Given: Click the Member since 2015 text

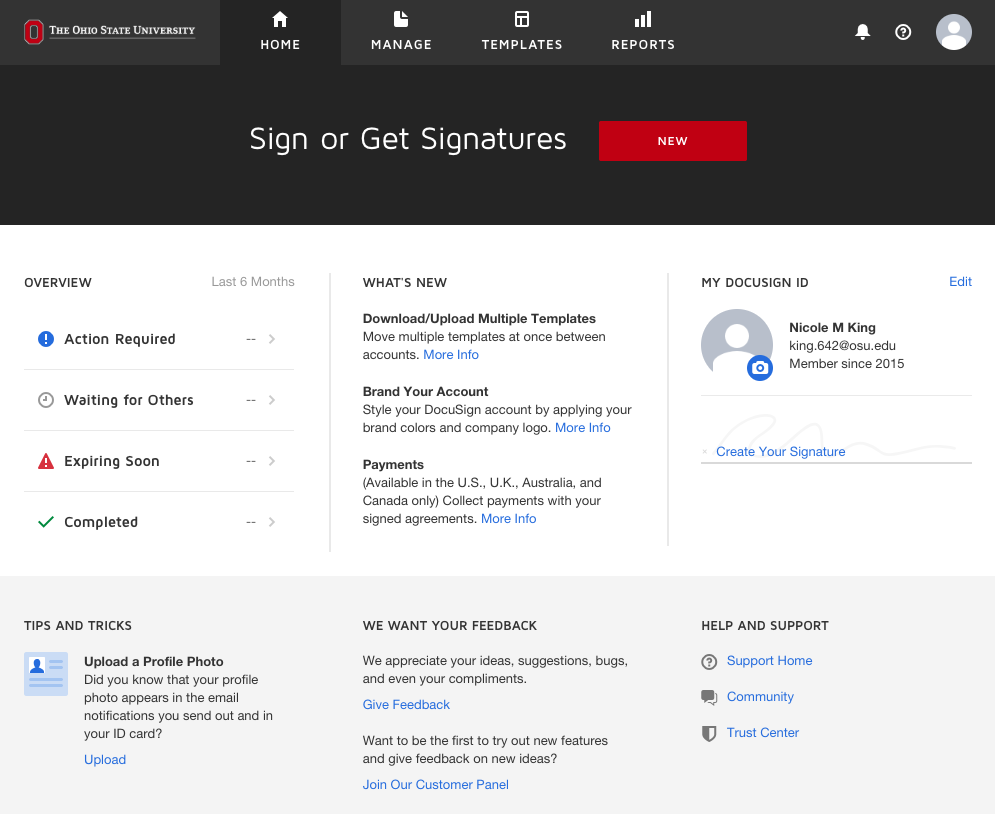Looking at the screenshot, I should coord(847,364).
